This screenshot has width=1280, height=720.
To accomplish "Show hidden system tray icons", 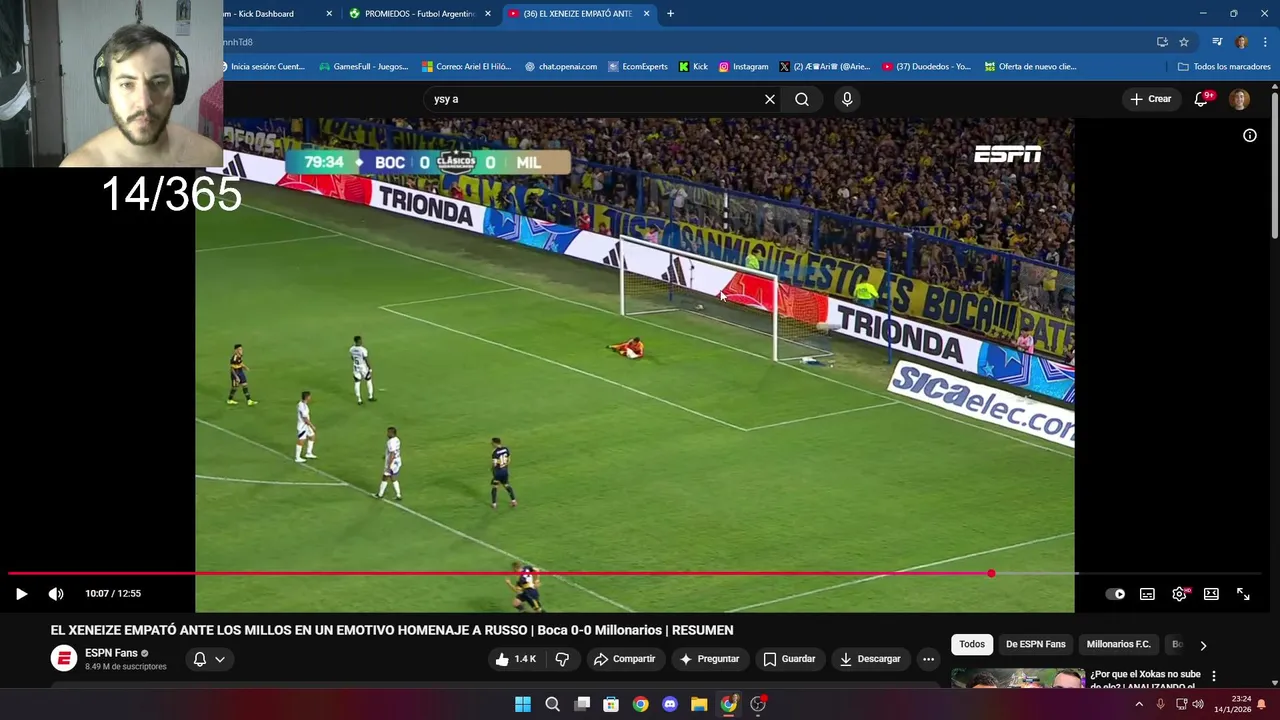I will pyautogui.click(x=1139, y=704).
